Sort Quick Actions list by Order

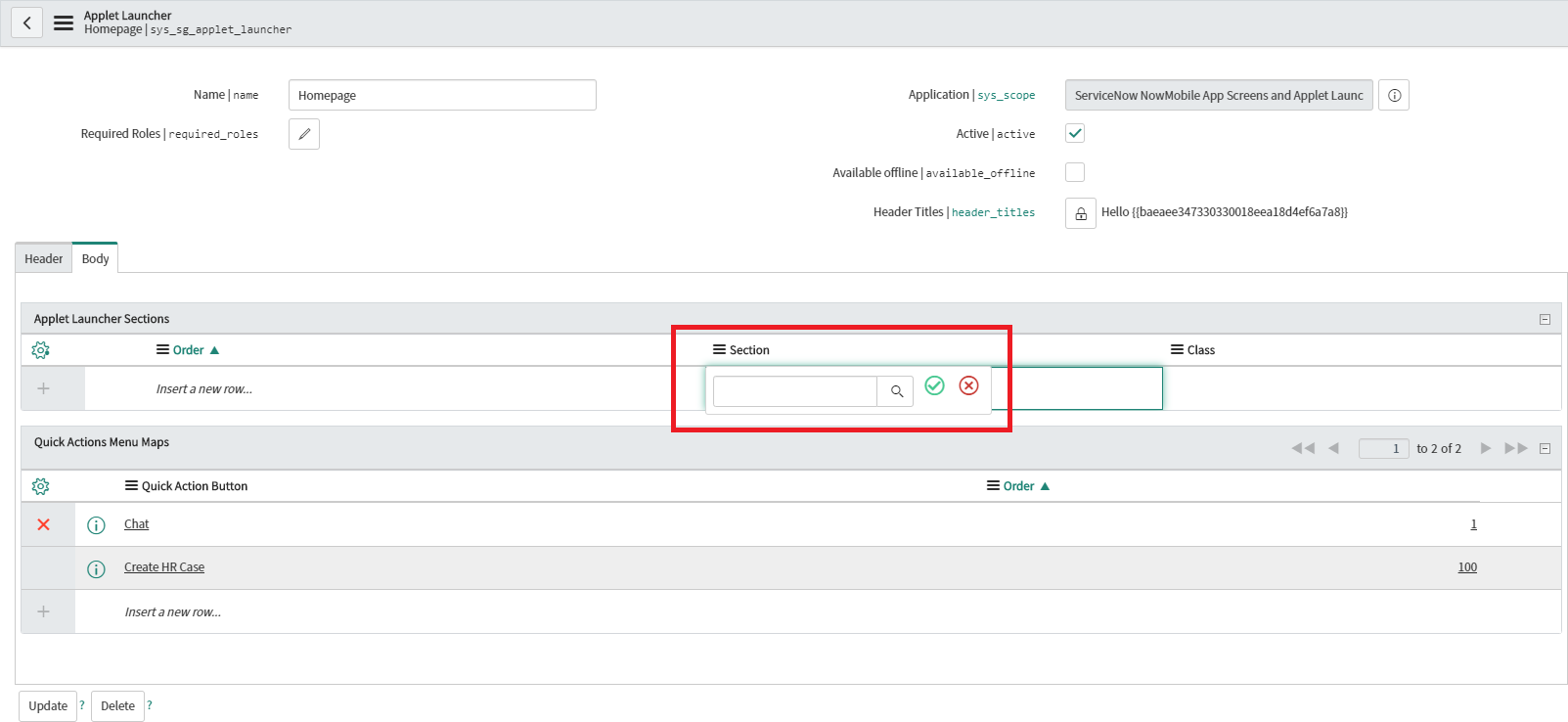point(1018,486)
